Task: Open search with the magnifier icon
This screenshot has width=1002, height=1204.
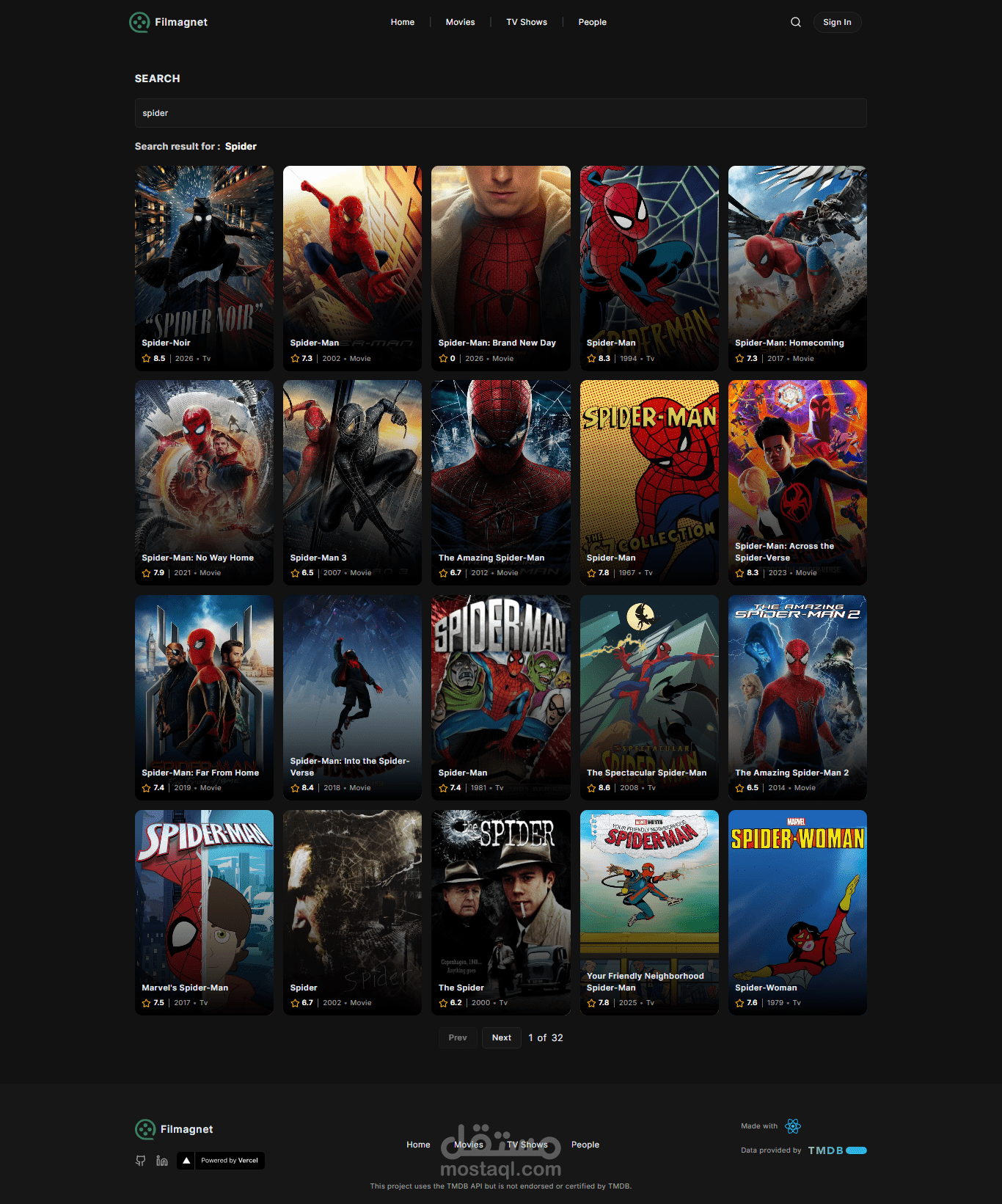Action: coord(796,22)
